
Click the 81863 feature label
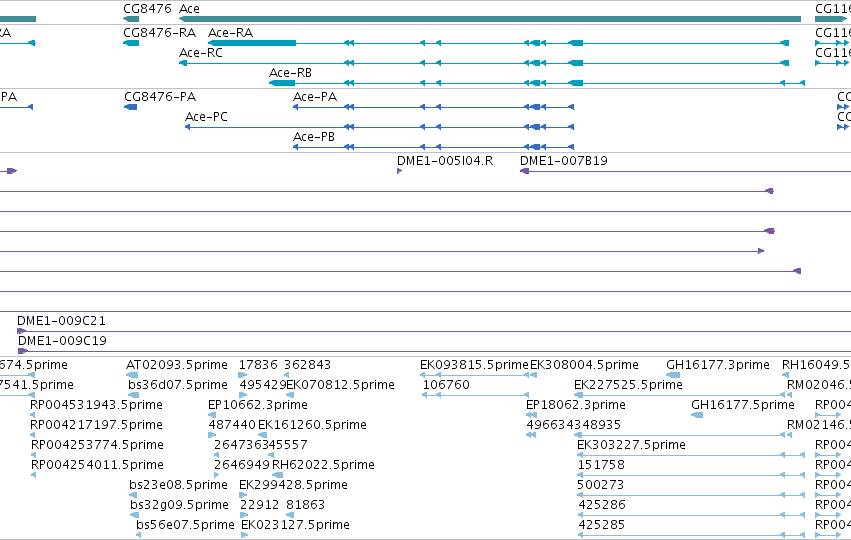306,505
